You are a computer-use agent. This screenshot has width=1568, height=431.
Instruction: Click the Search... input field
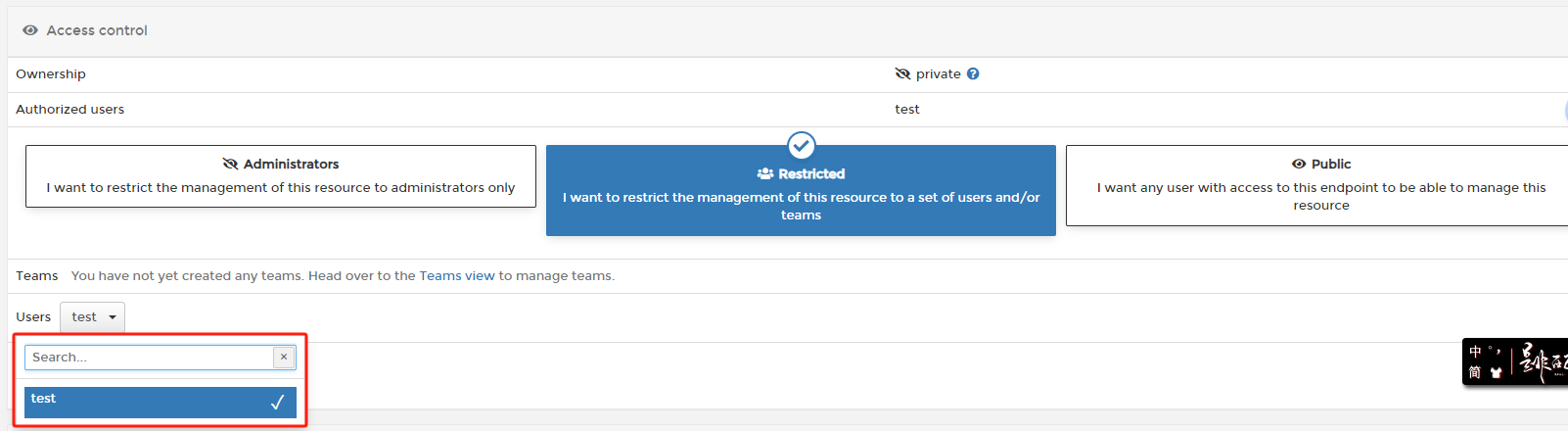pyautogui.click(x=147, y=358)
